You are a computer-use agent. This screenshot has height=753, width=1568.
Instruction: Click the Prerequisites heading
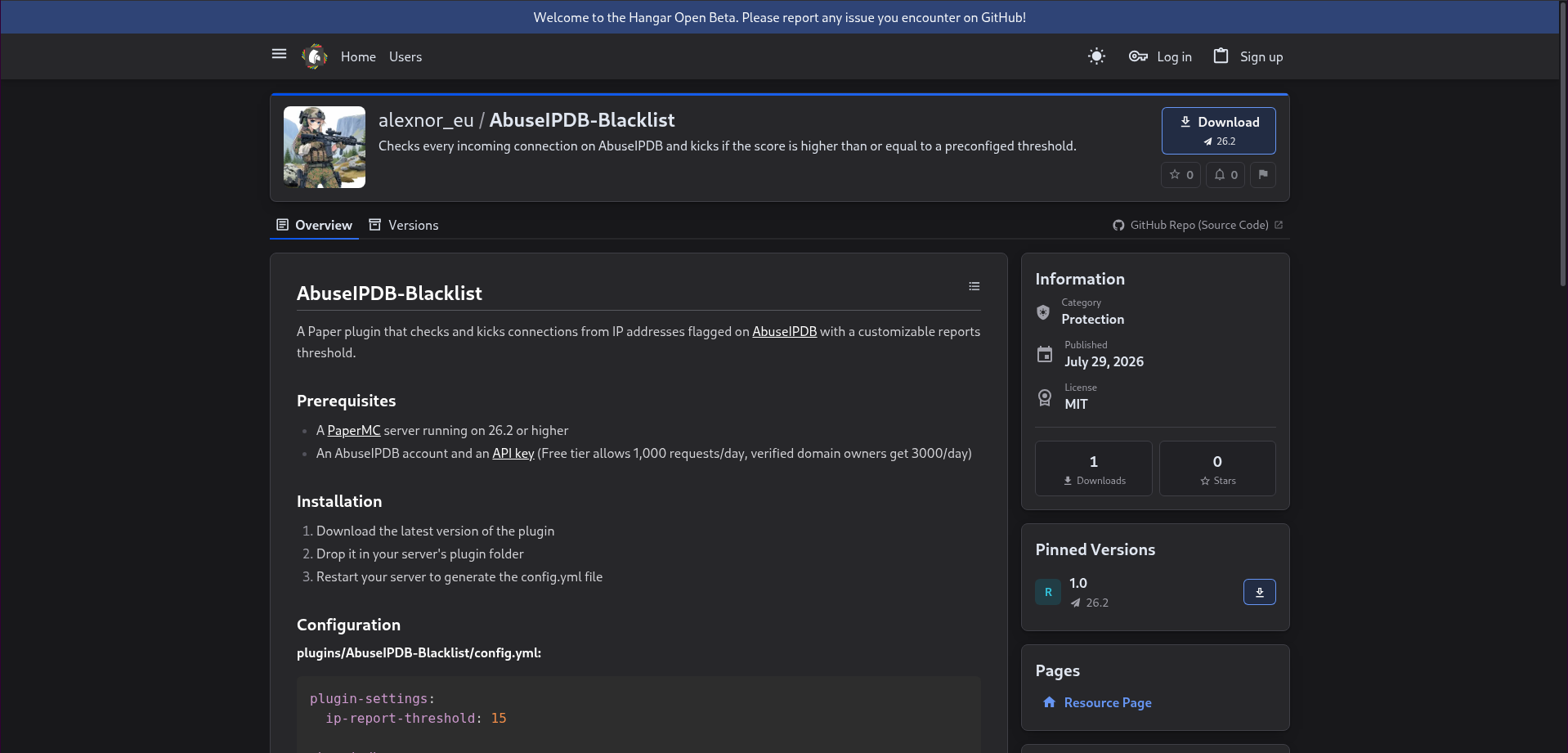pos(346,401)
